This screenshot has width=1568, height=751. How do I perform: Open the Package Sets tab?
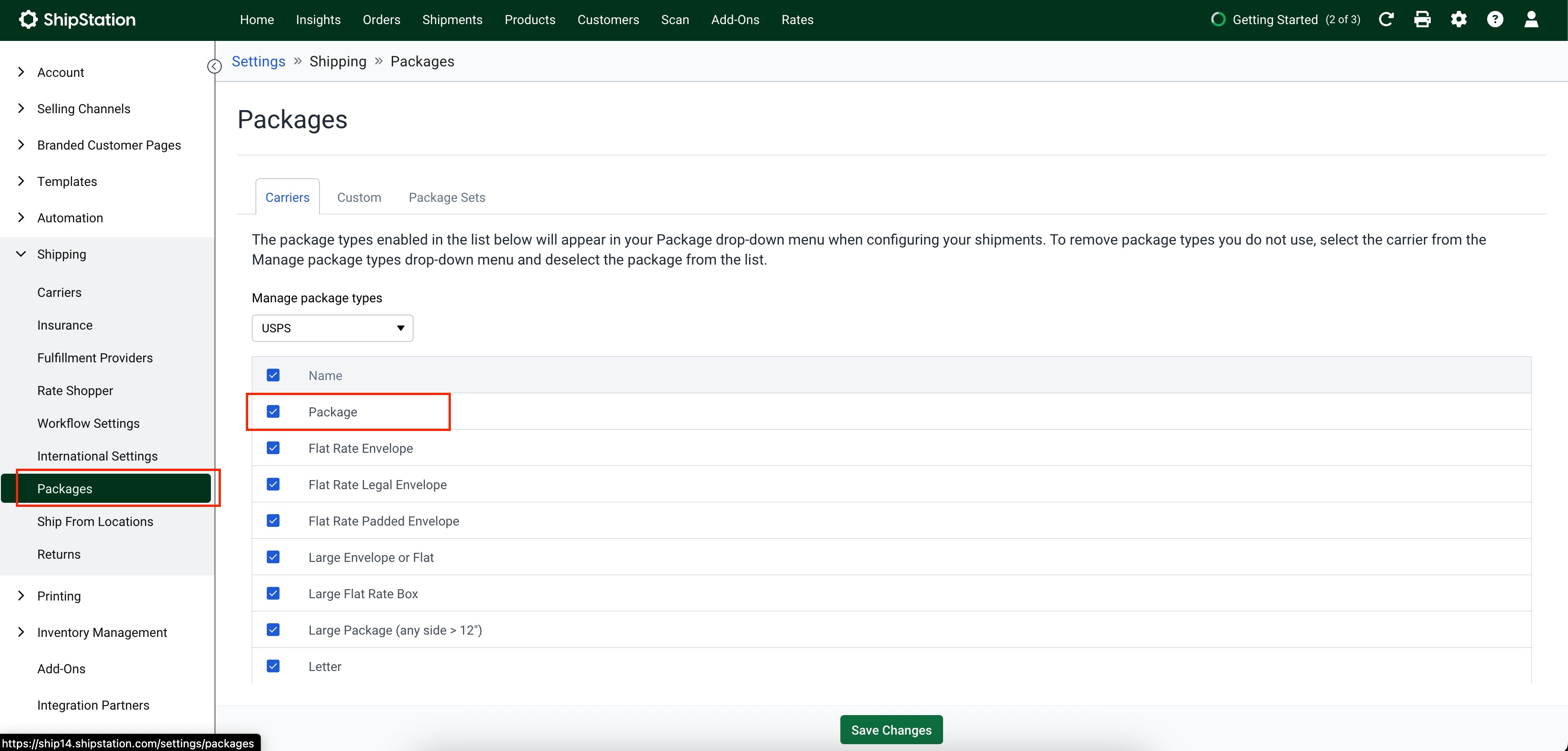point(447,197)
